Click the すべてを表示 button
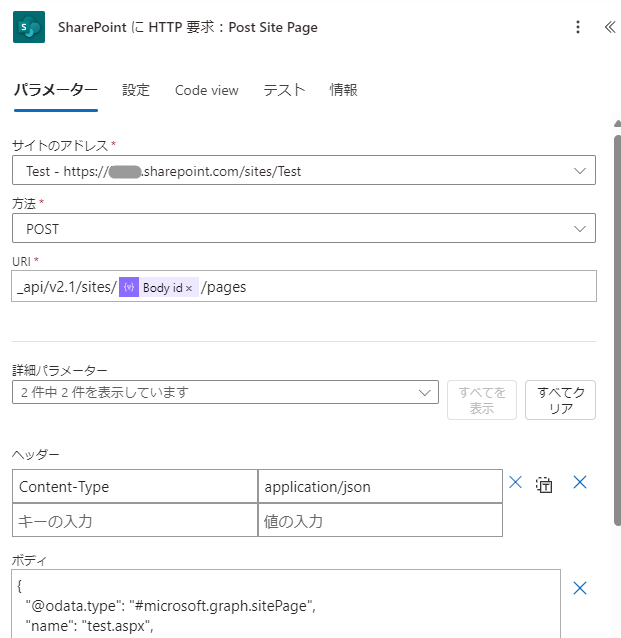The image size is (621, 638). [482, 400]
